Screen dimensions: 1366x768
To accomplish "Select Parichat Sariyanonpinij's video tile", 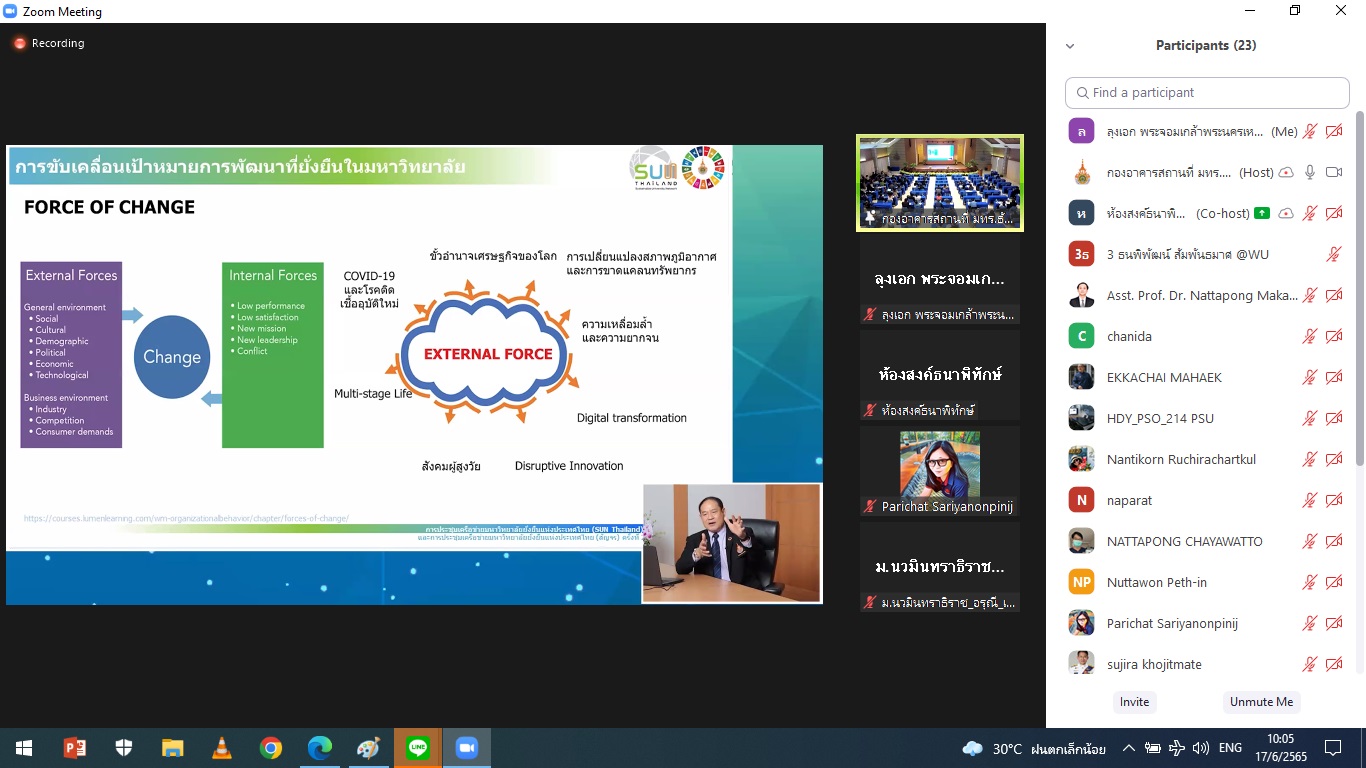I will pyautogui.click(x=940, y=471).
